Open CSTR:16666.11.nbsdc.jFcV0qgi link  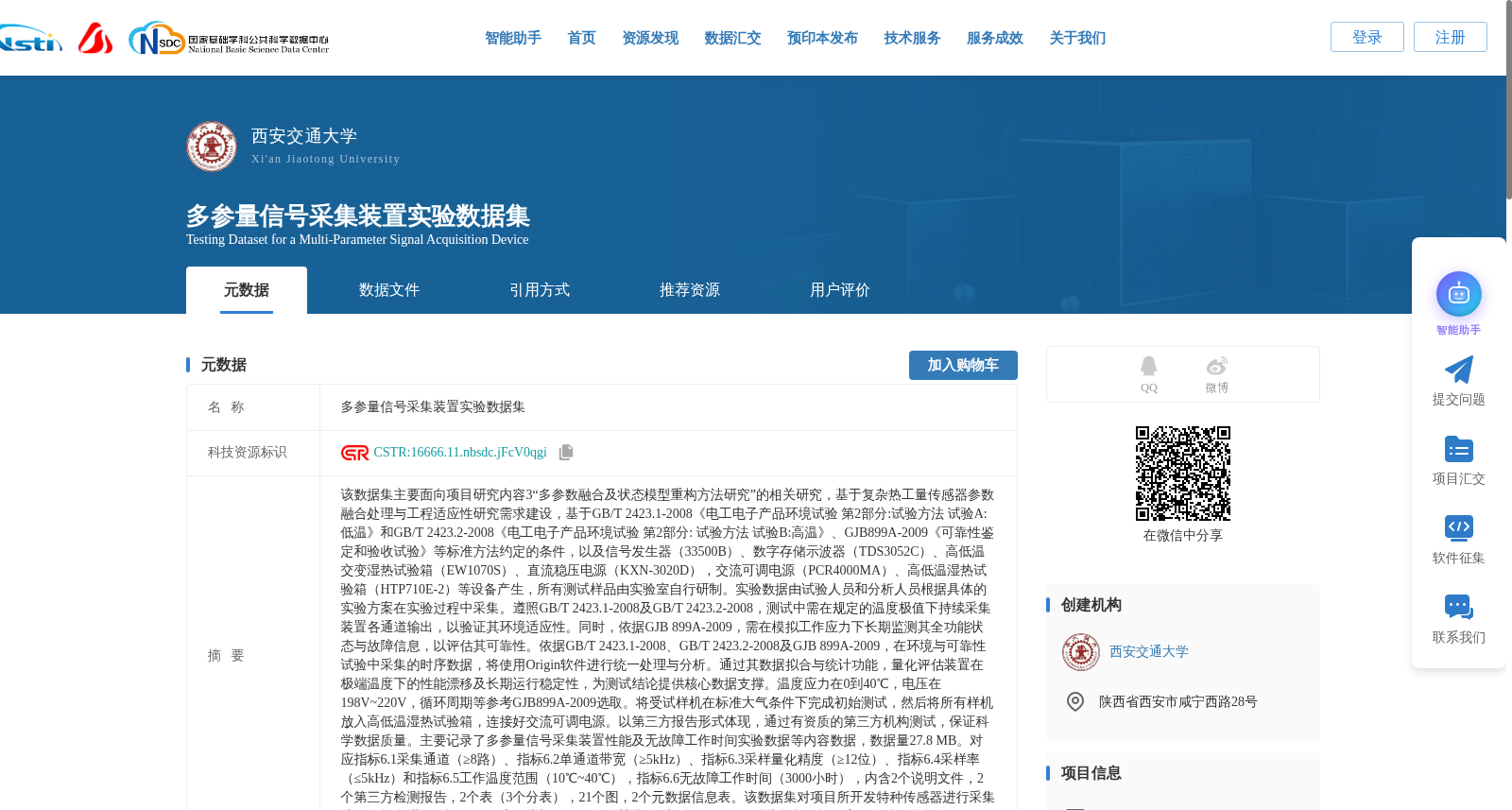460,453
